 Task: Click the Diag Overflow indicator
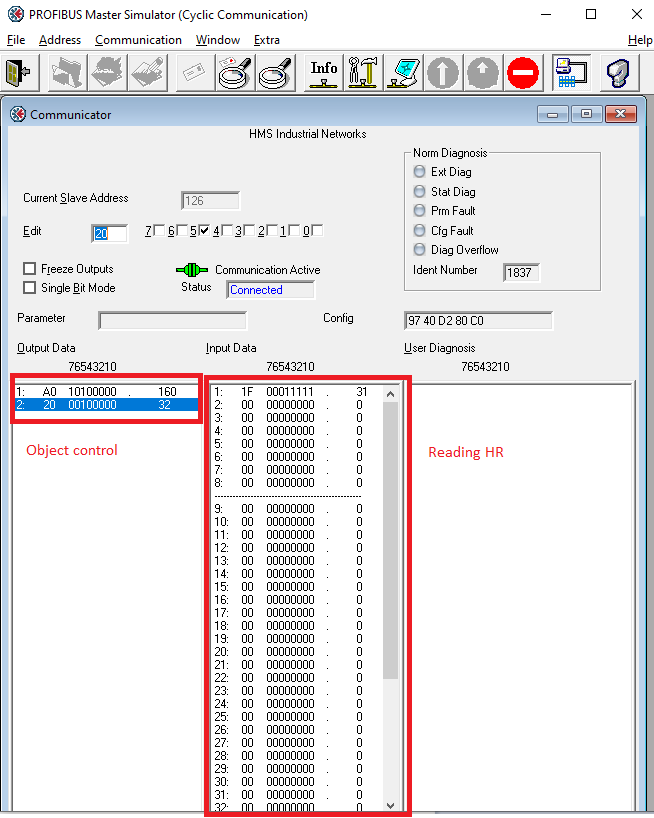point(419,249)
